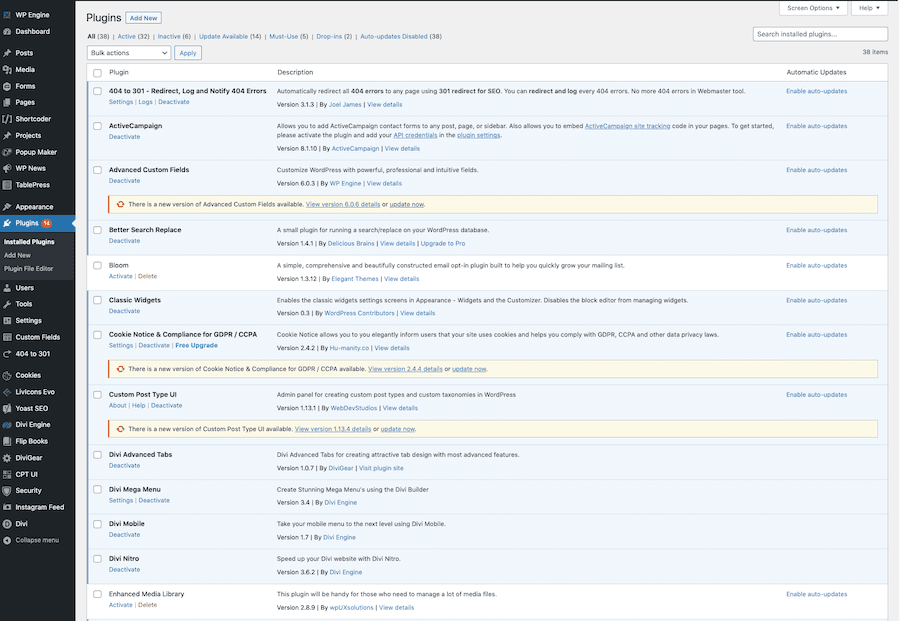The image size is (900, 621).
Task: Tick the Bloom plugin checkbox
Action: [x=97, y=266]
